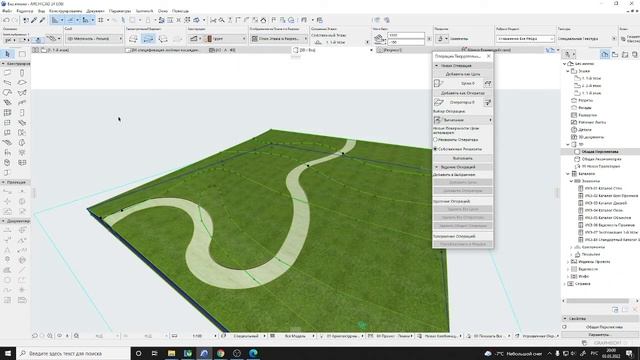
Task: Choose the first mesh geometry method icon
Action: click(133, 39)
